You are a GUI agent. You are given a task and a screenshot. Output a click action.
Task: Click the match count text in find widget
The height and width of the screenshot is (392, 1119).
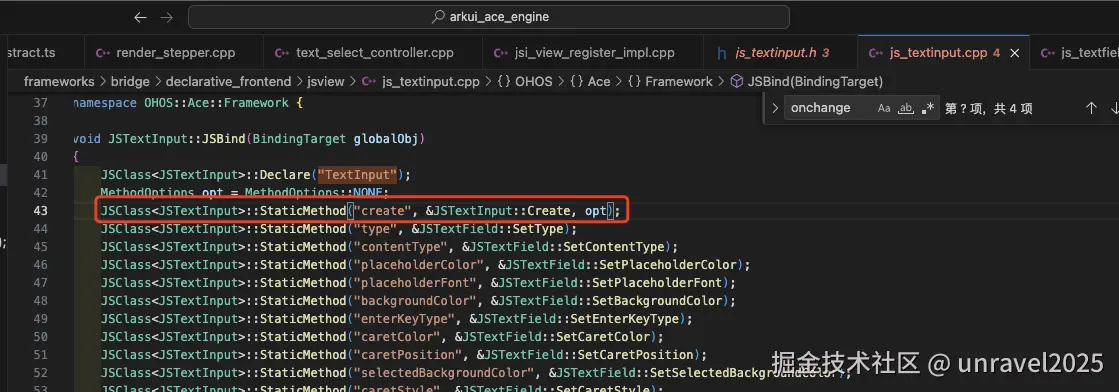[989, 109]
